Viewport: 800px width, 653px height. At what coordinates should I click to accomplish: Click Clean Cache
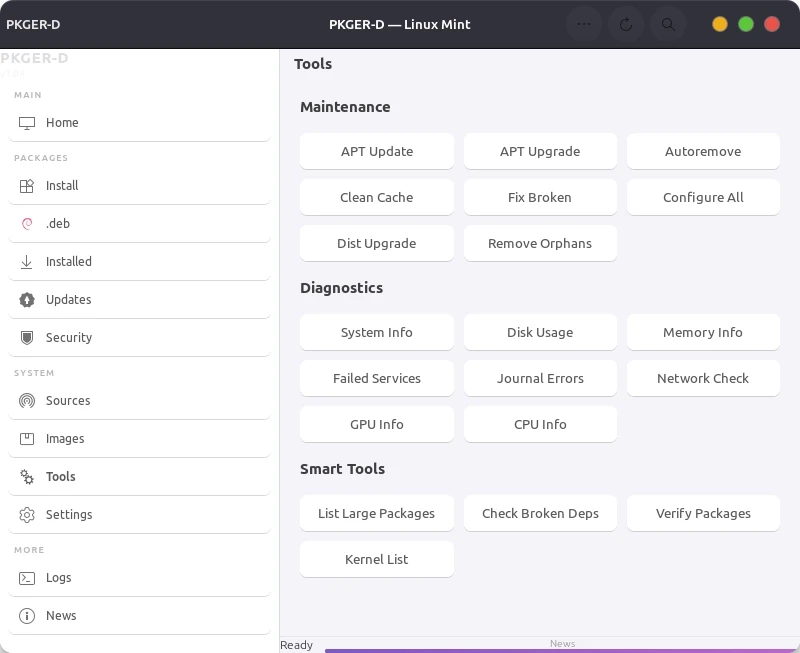pos(377,197)
